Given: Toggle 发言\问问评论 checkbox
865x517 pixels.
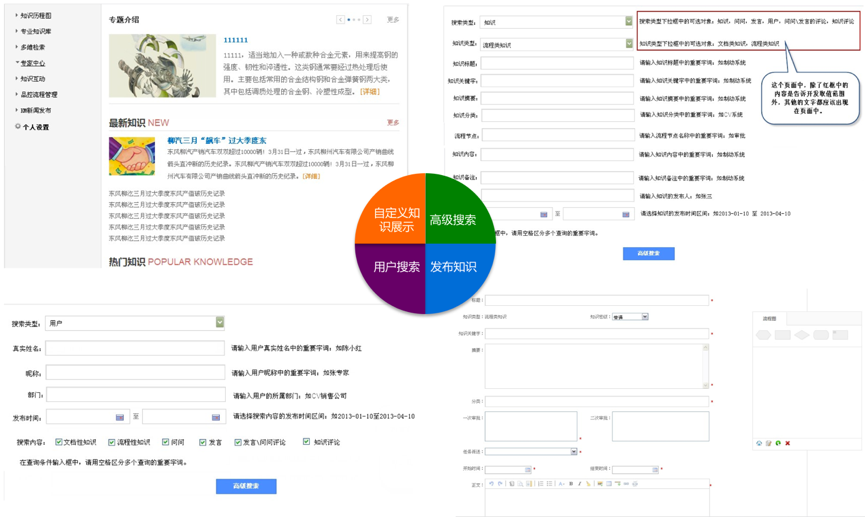Looking at the screenshot, I should tap(238, 441).
